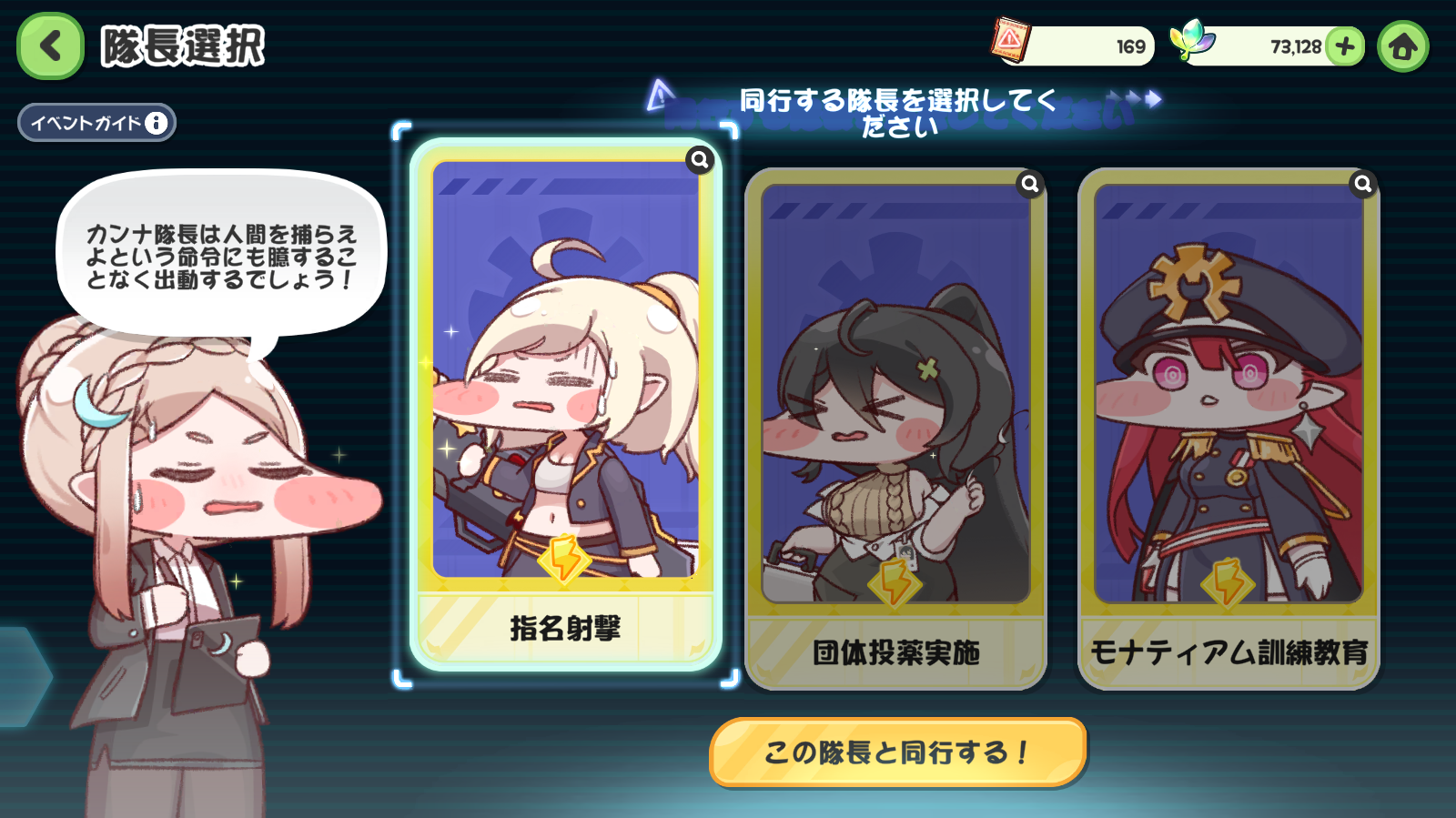Image resolution: width=1456 pixels, height=818 pixels.
Task: Magnify the モナティアム訓練教育 captain card
Action: click(x=1362, y=184)
